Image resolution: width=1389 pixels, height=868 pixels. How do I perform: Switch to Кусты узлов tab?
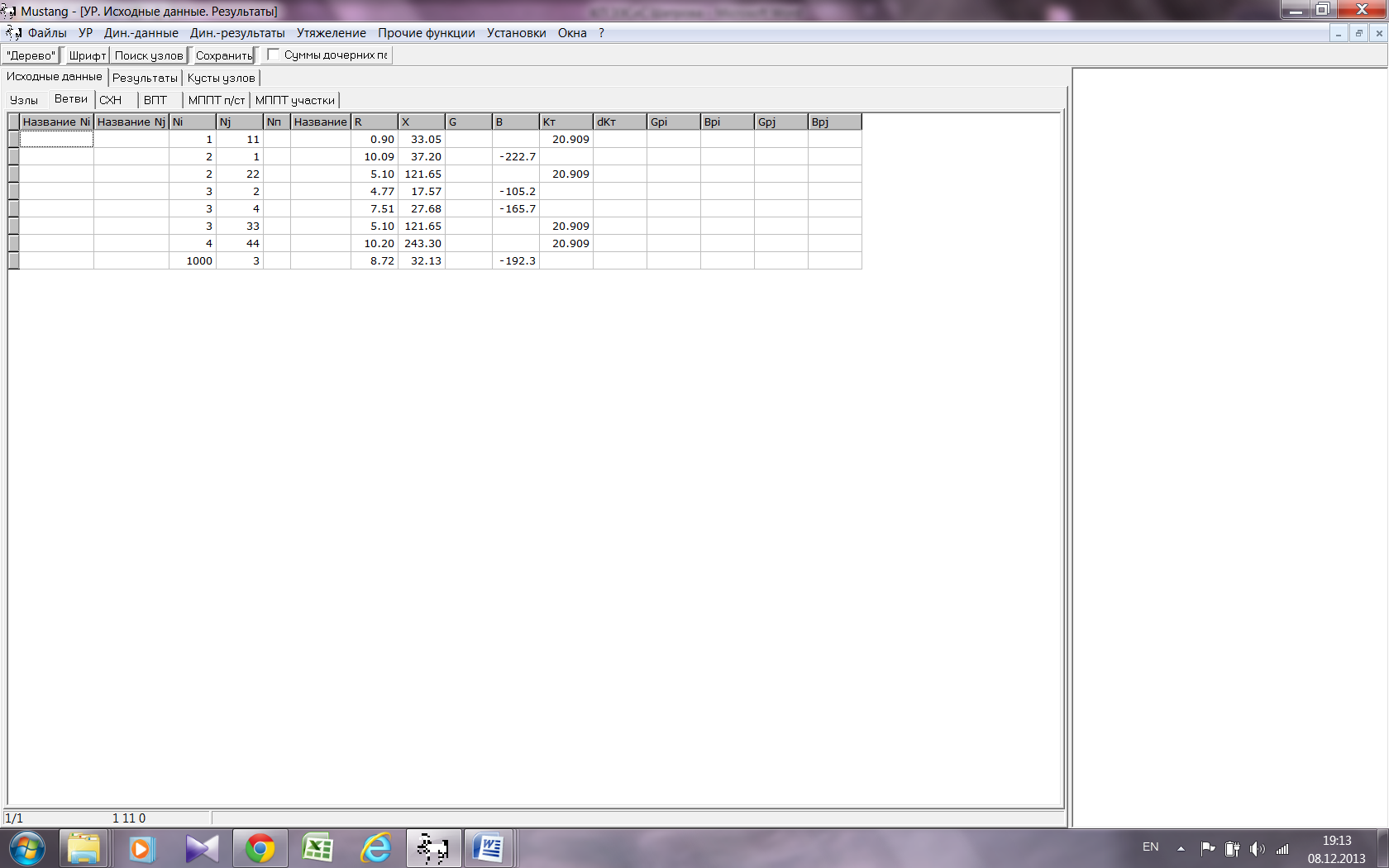[x=221, y=78]
